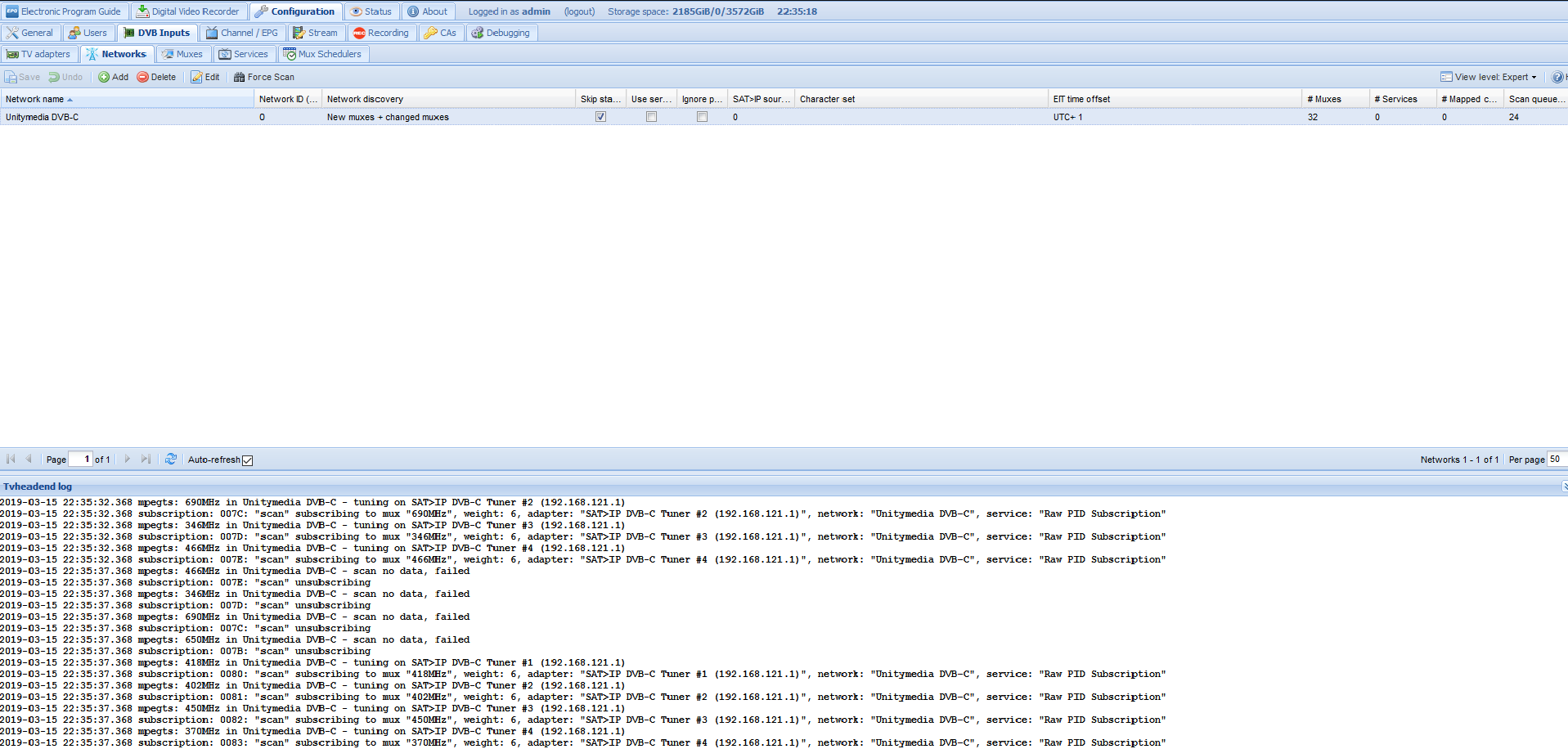This screenshot has width=1568, height=749.
Task: Click the Character set column header
Action: pyautogui.click(x=921, y=99)
